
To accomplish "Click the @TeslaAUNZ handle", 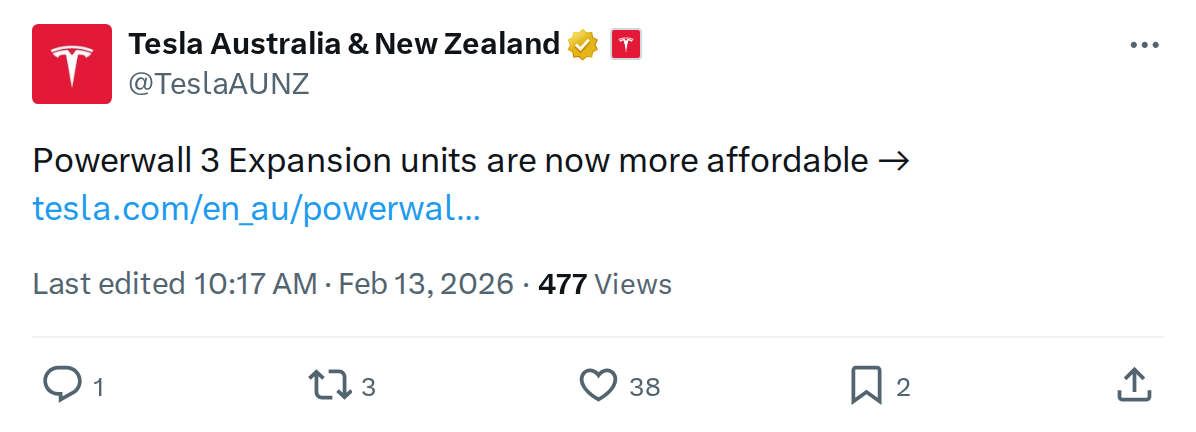I will pos(219,84).
